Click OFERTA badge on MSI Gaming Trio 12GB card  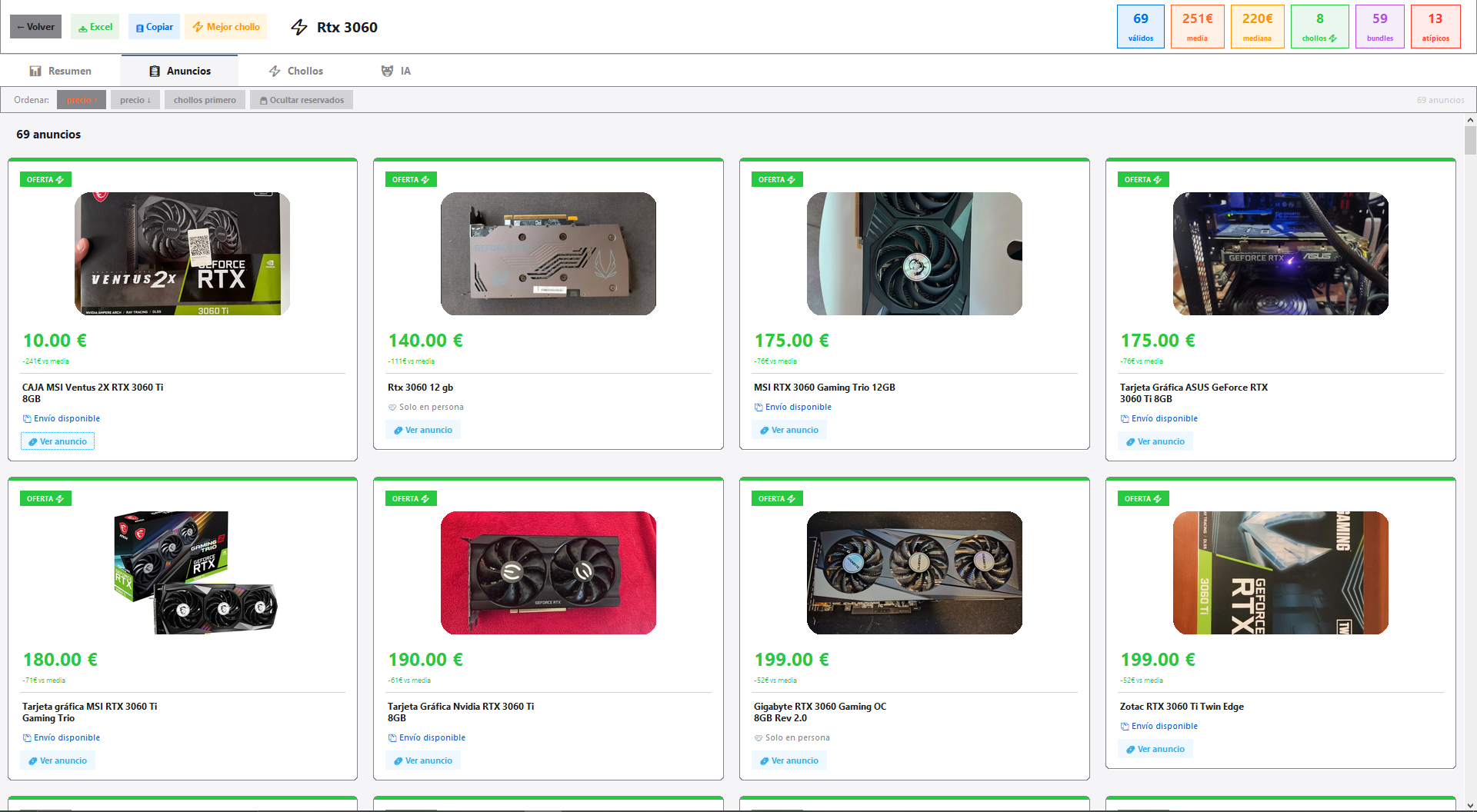[x=777, y=180]
